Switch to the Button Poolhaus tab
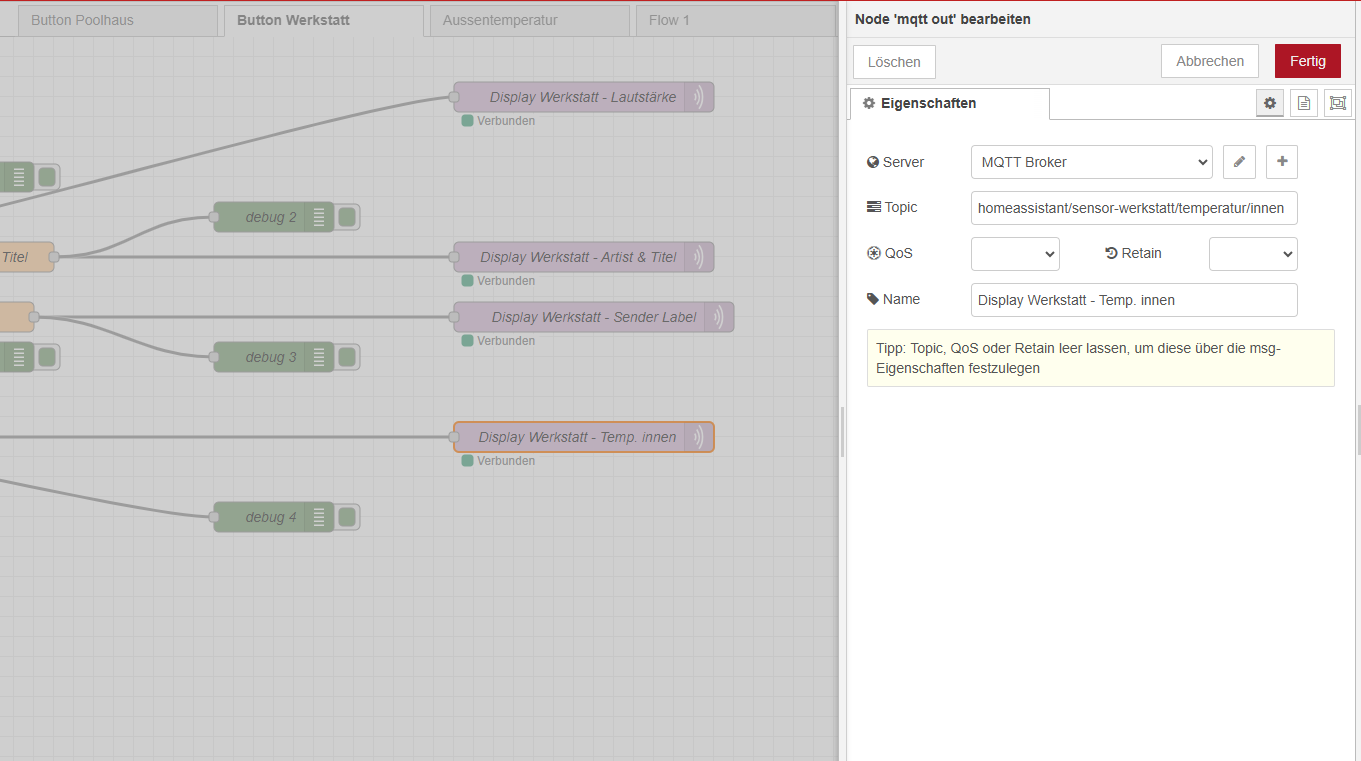 [117, 20]
